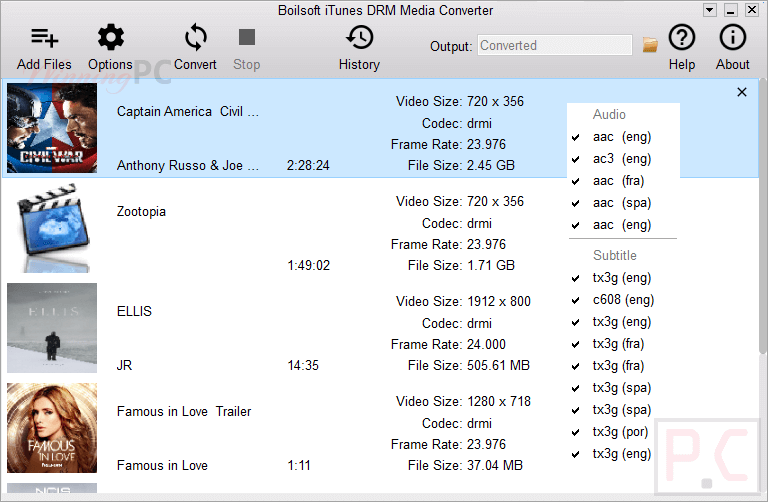
Task: Click the vertical scrollbar of file list
Action: (x=763, y=215)
